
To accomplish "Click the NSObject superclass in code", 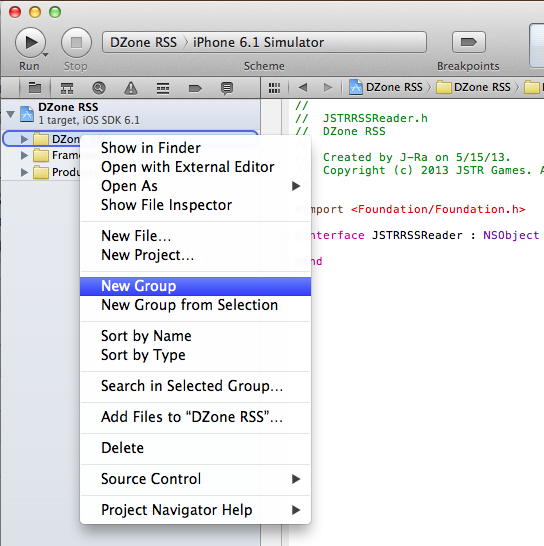I will click(511, 235).
